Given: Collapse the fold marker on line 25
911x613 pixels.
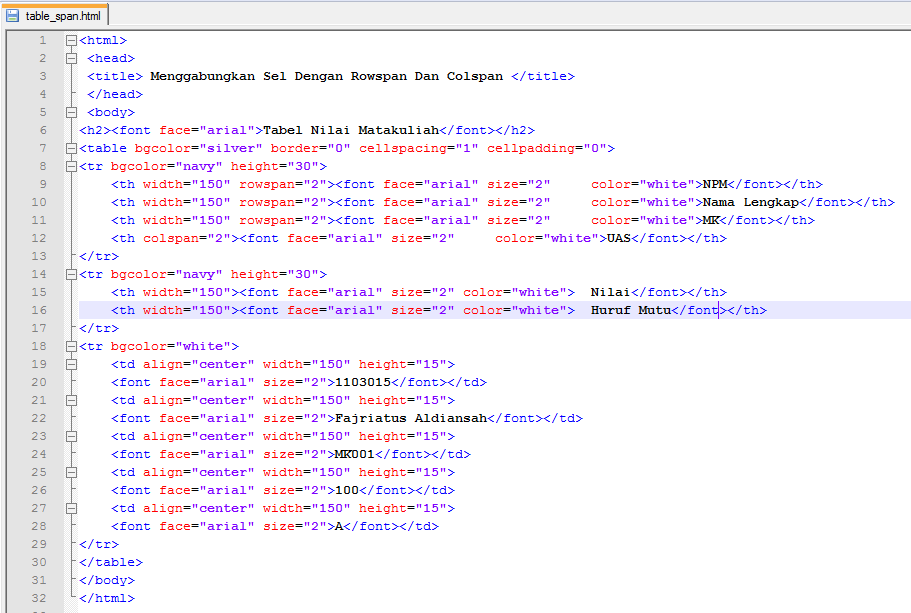Looking at the screenshot, I should 70,472.
